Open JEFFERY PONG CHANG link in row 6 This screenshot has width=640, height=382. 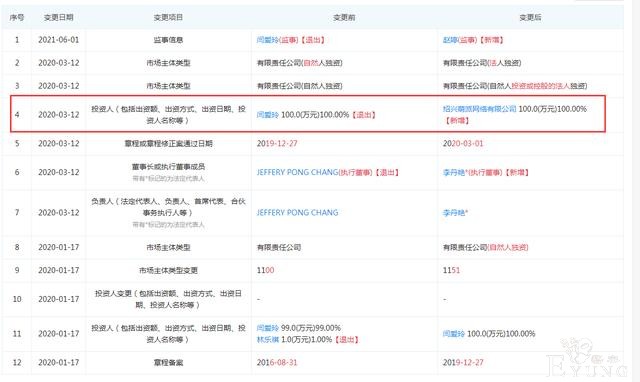point(298,172)
